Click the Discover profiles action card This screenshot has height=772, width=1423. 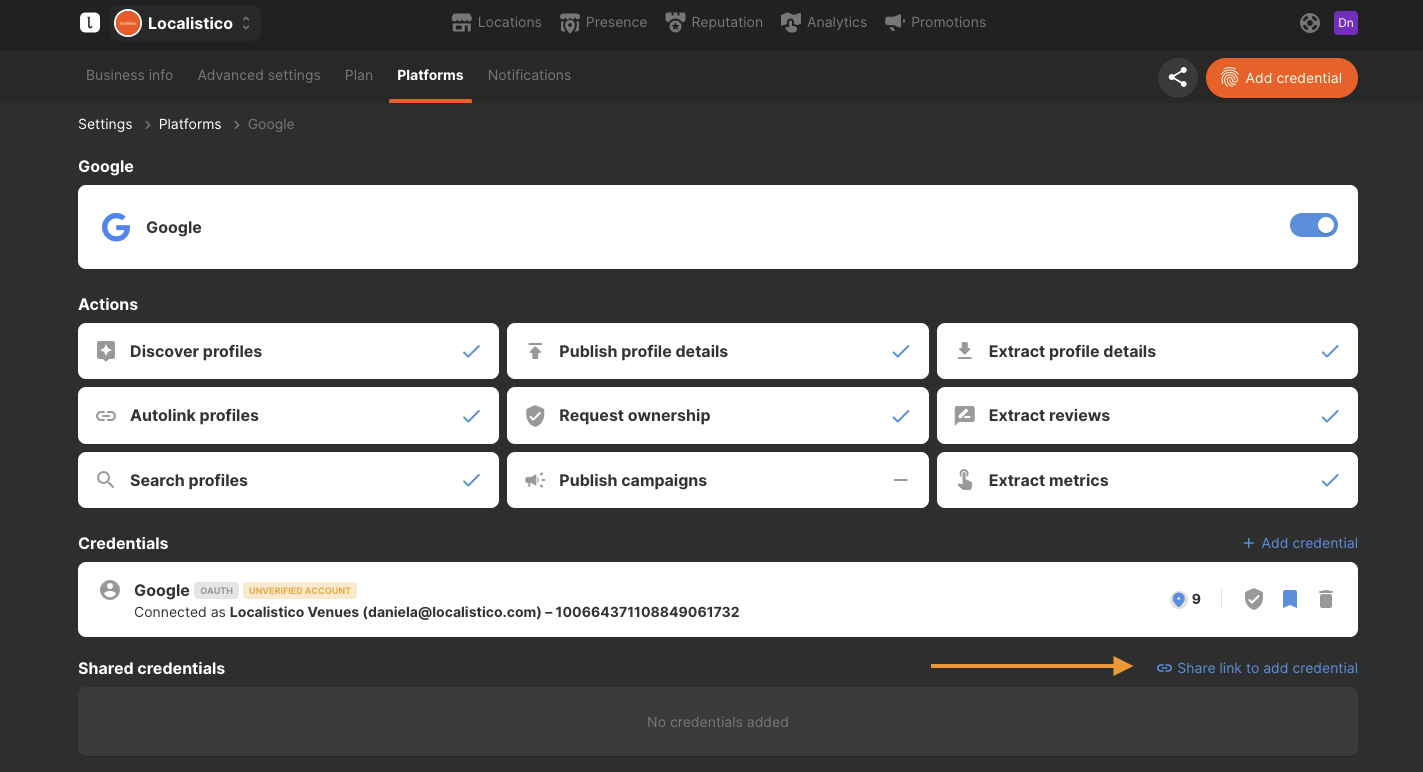(x=288, y=351)
